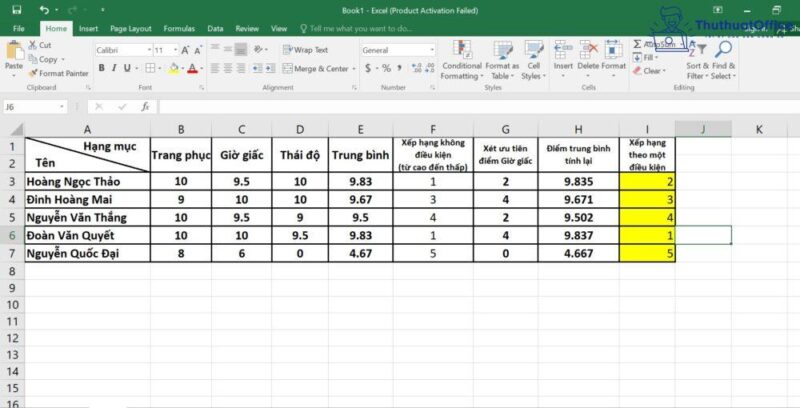Click Increase Indent icon
This screenshot has height=408, width=800.
(270, 68)
